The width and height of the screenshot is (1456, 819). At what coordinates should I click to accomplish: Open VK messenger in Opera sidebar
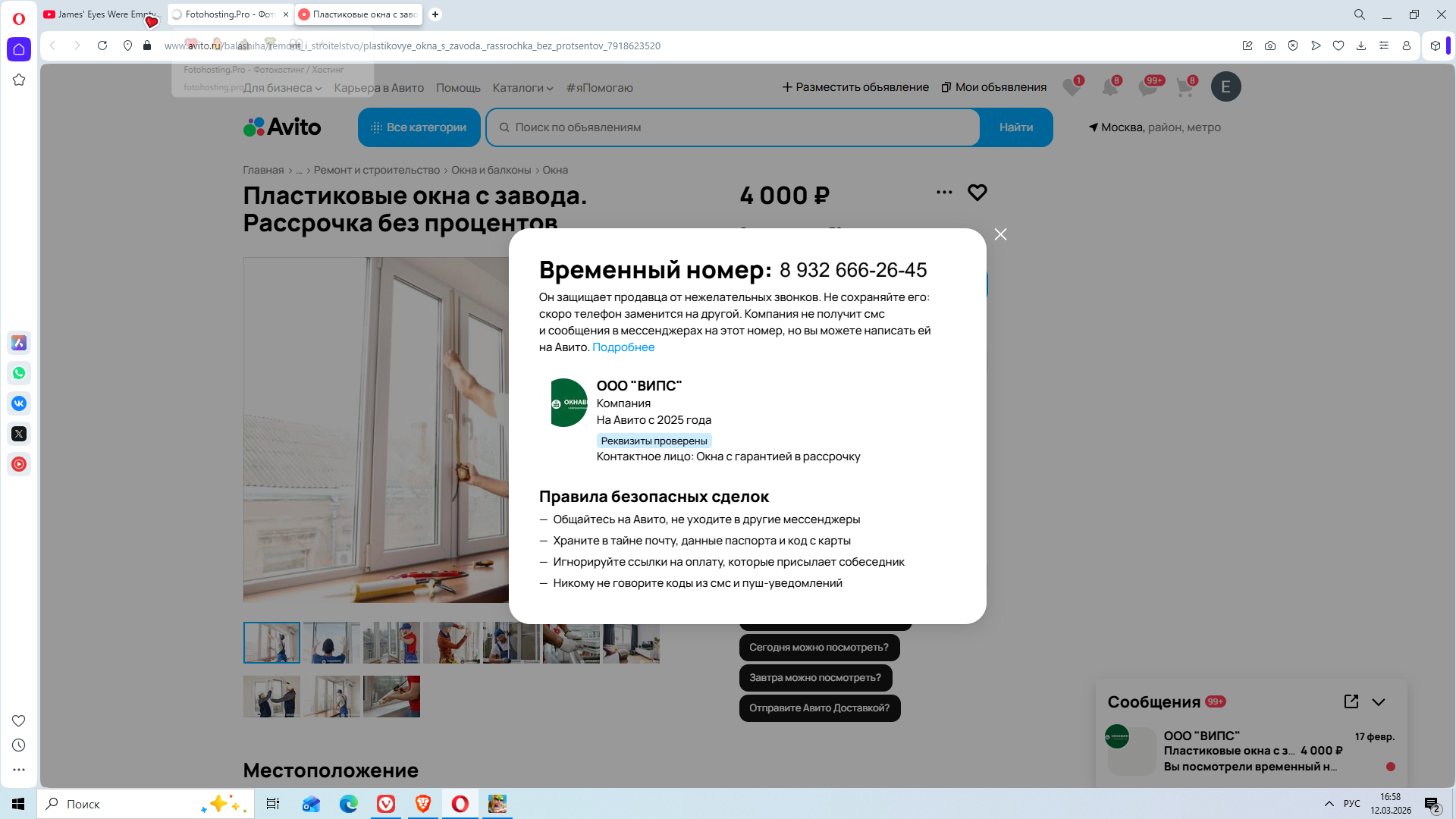(19, 403)
